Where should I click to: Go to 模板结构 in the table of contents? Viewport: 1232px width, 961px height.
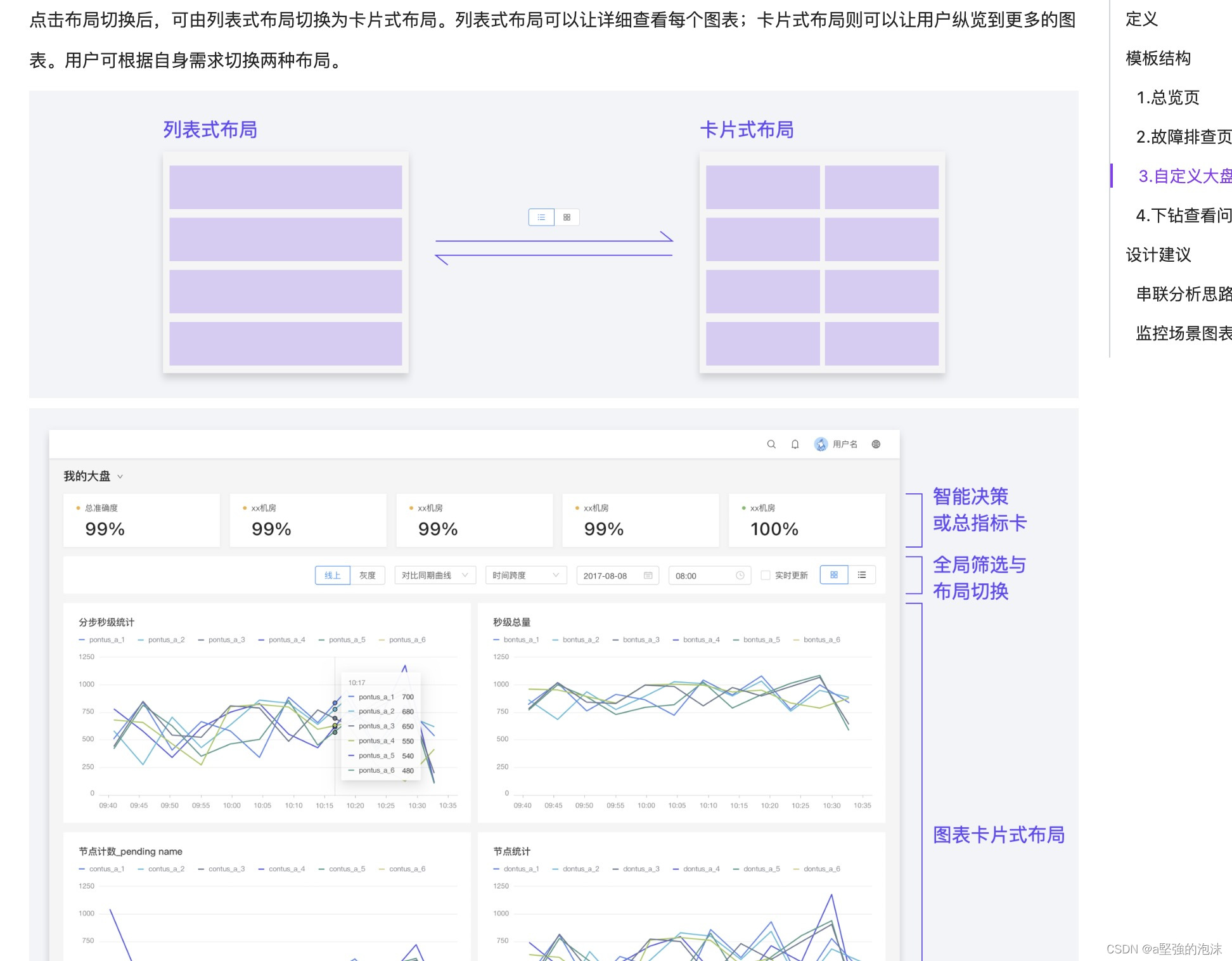click(x=1158, y=58)
